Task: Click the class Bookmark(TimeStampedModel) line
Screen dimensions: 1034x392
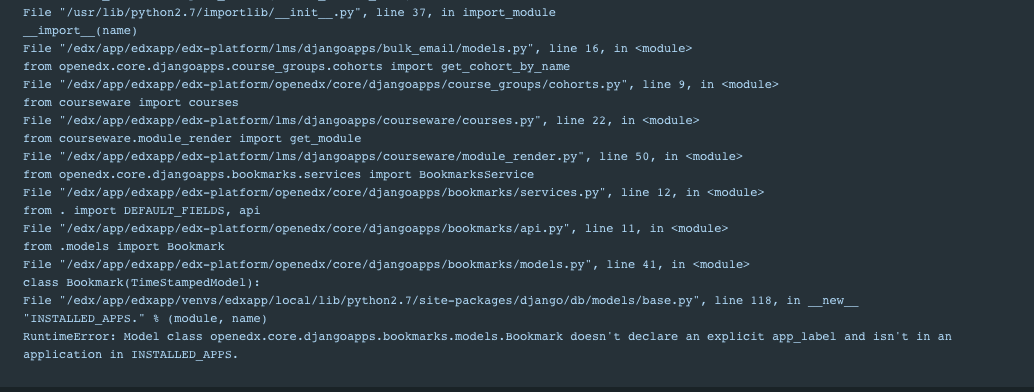Action: pos(142,282)
